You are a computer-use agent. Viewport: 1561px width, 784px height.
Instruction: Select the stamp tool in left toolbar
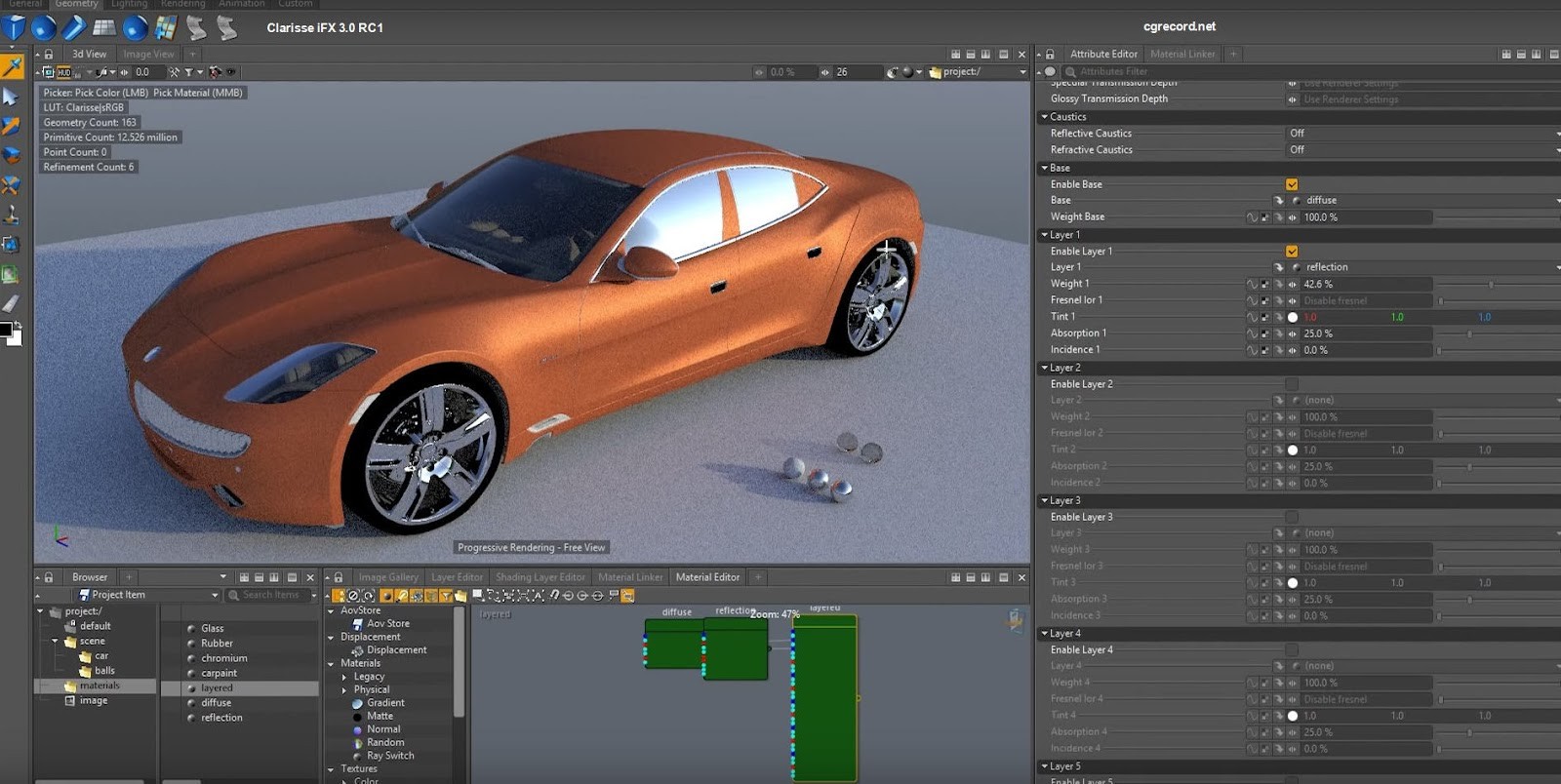(x=11, y=215)
